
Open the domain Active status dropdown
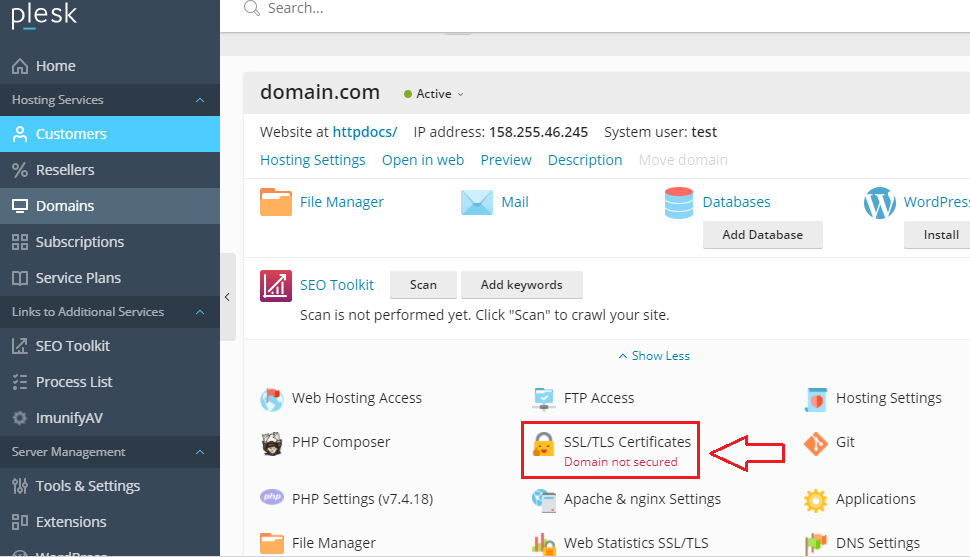pyautogui.click(x=435, y=94)
